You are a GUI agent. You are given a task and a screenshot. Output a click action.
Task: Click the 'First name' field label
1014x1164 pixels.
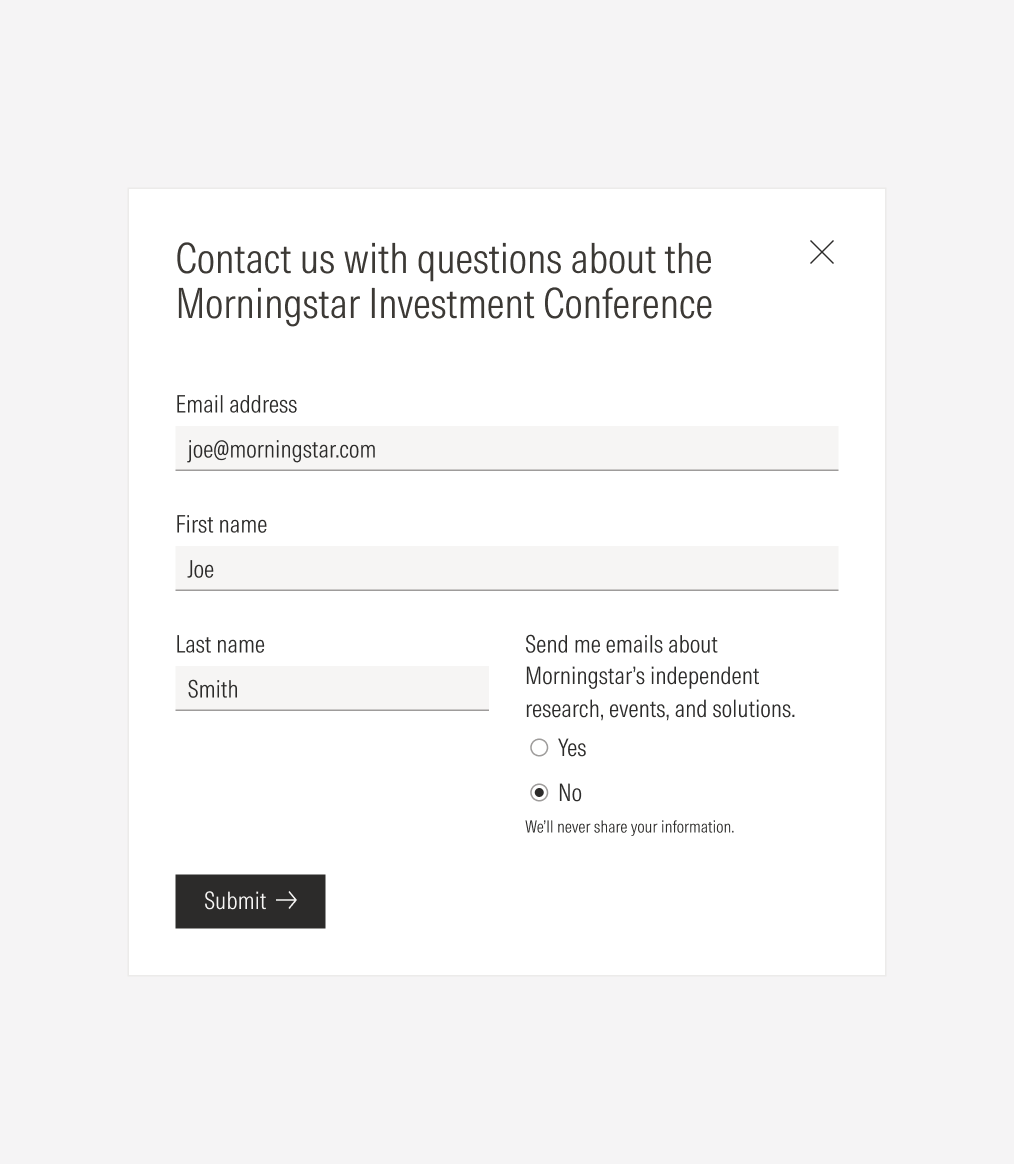pos(221,524)
